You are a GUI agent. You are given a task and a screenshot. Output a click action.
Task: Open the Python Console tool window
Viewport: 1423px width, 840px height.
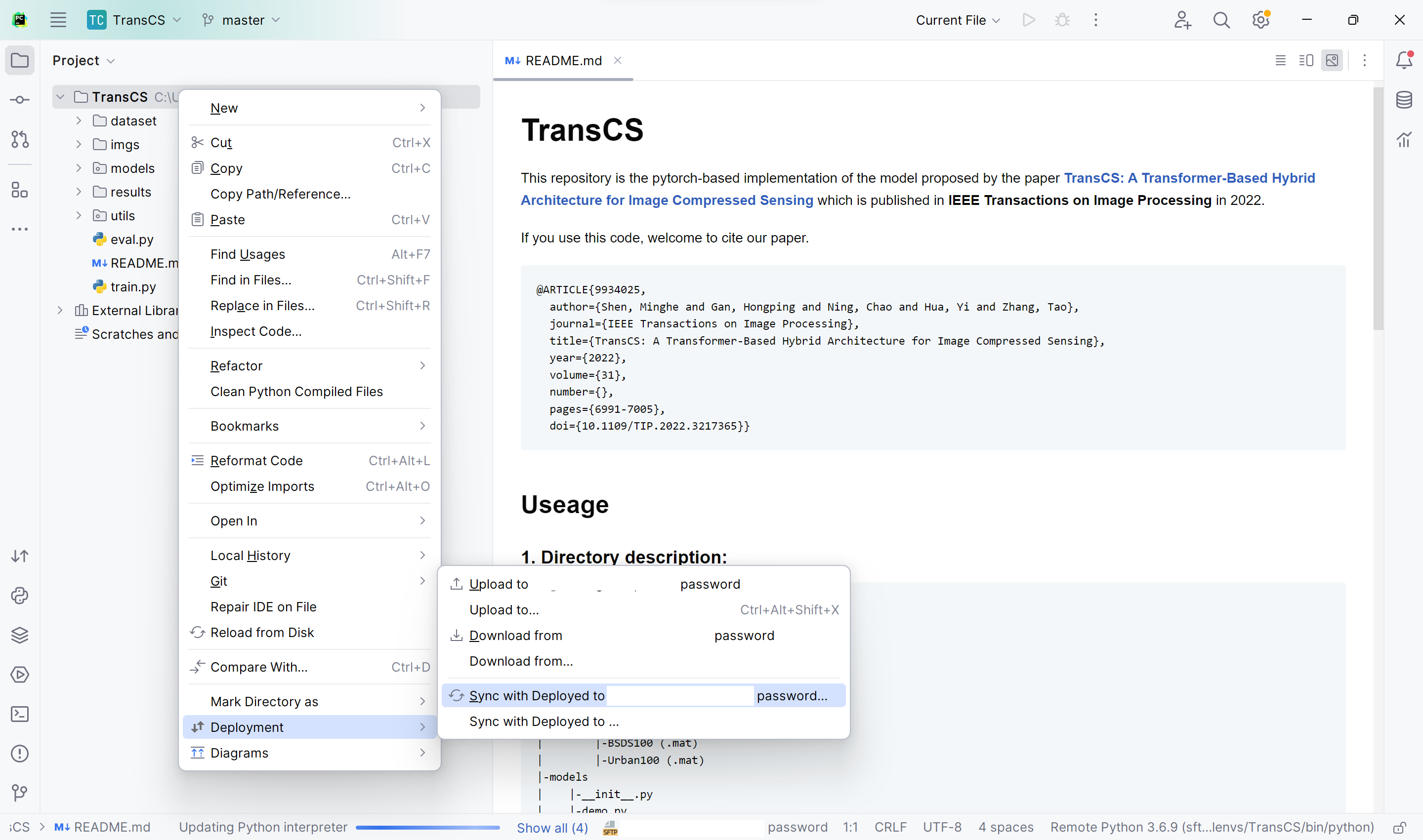click(x=20, y=596)
